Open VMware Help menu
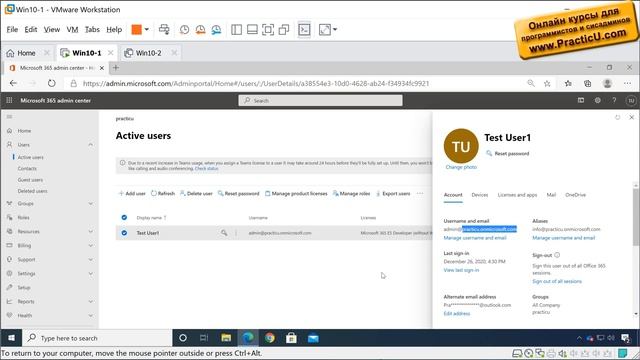 (114, 29)
